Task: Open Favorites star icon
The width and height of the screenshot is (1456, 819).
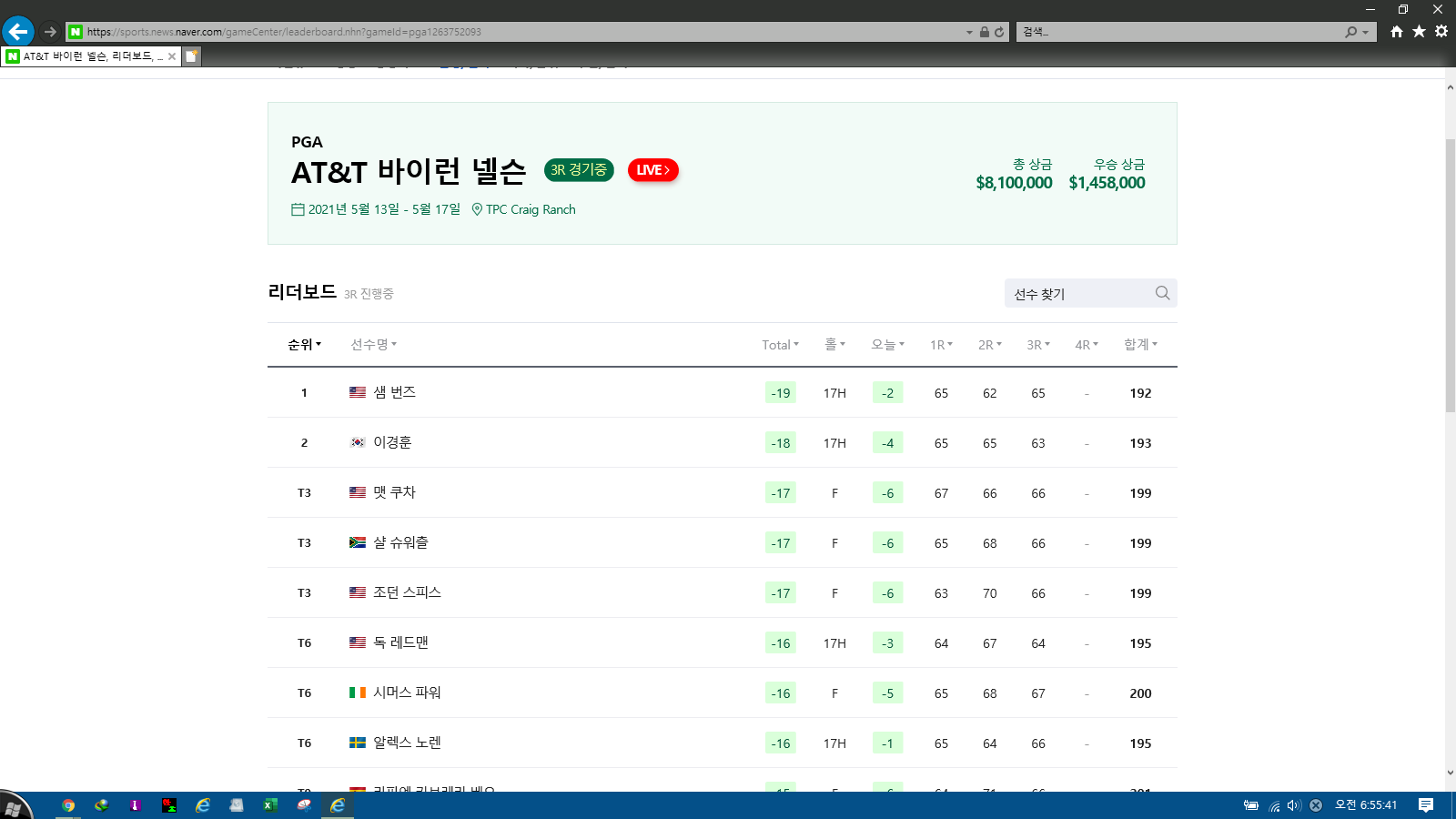Action: point(1419,32)
